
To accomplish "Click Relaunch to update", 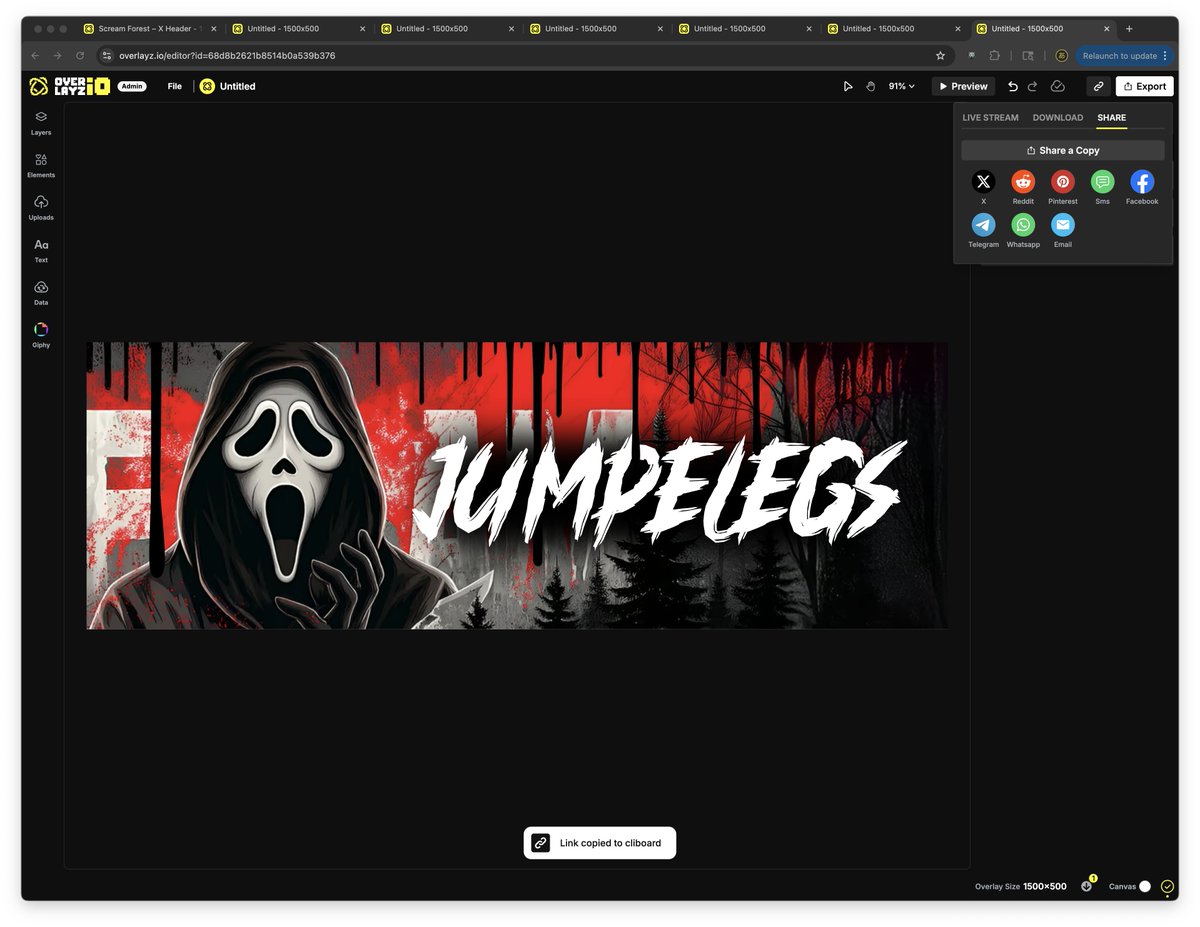I will pos(1124,56).
